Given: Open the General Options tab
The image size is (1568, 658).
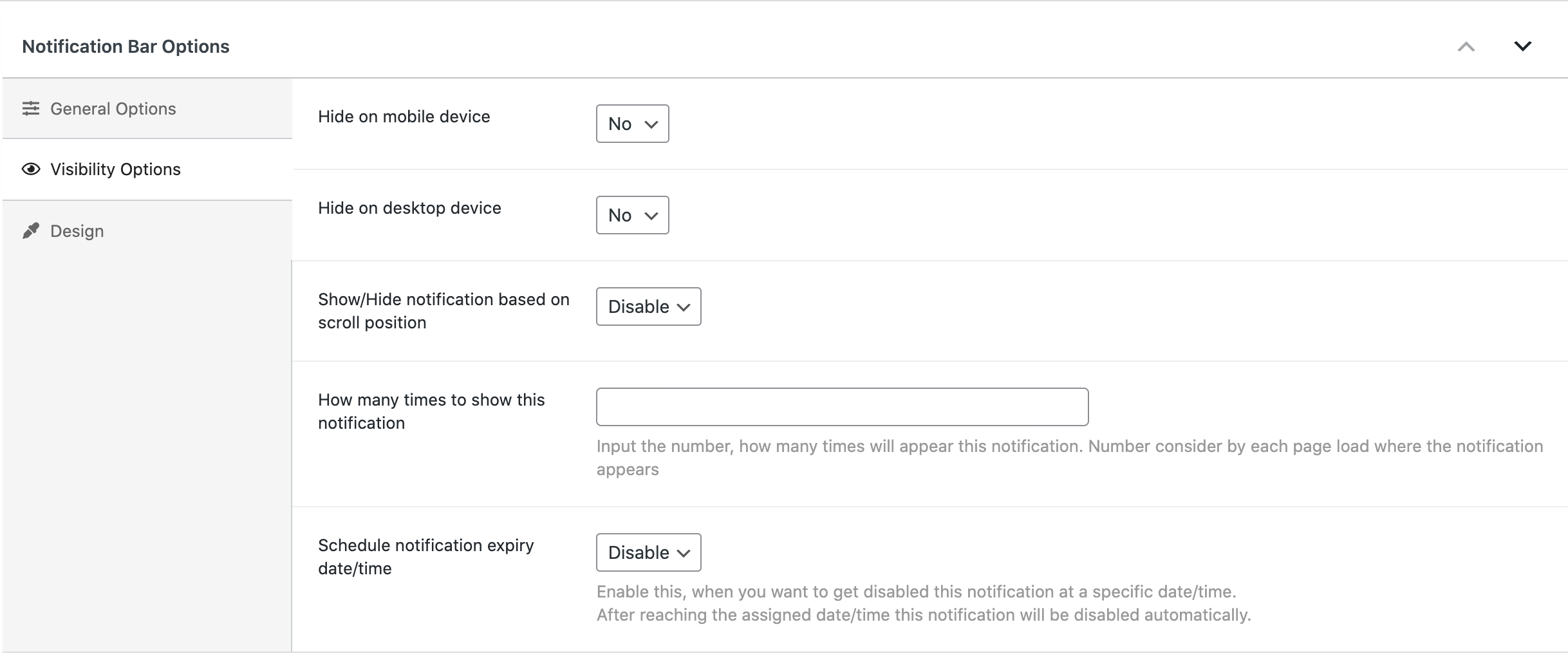Looking at the screenshot, I should tap(147, 109).
